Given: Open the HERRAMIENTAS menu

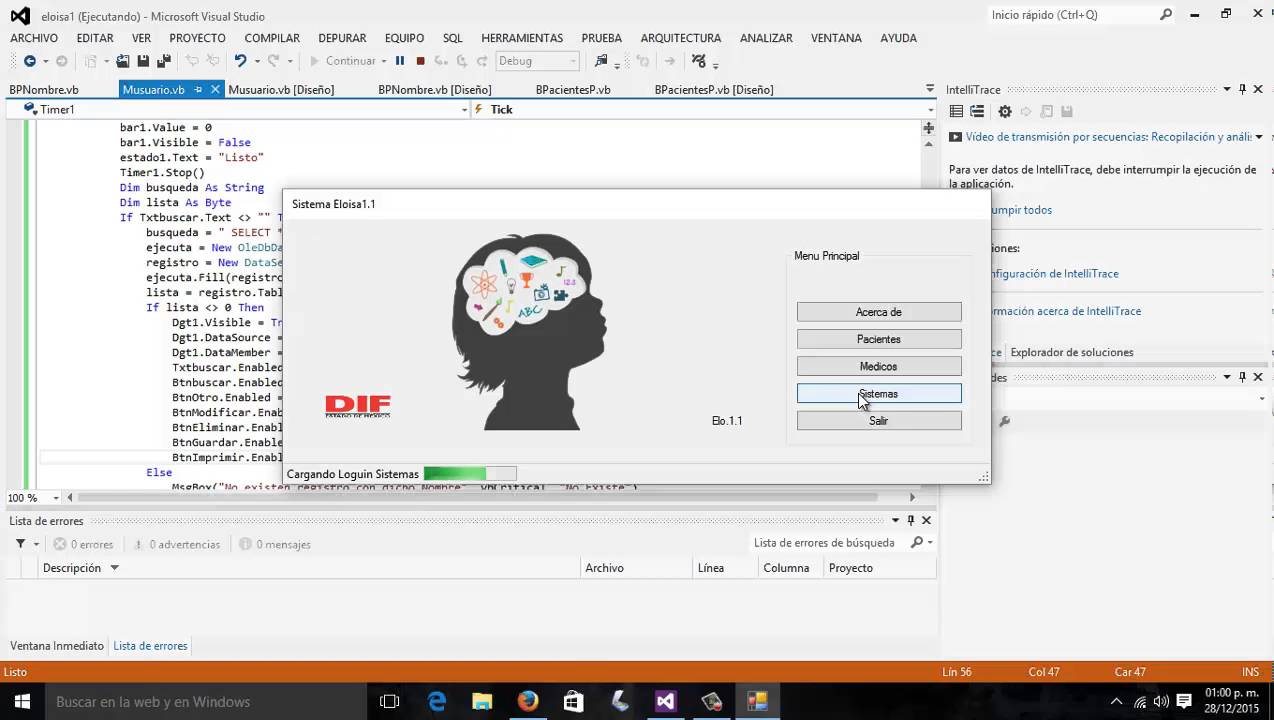Looking at the screenshot, I should [x=522, y=38].
